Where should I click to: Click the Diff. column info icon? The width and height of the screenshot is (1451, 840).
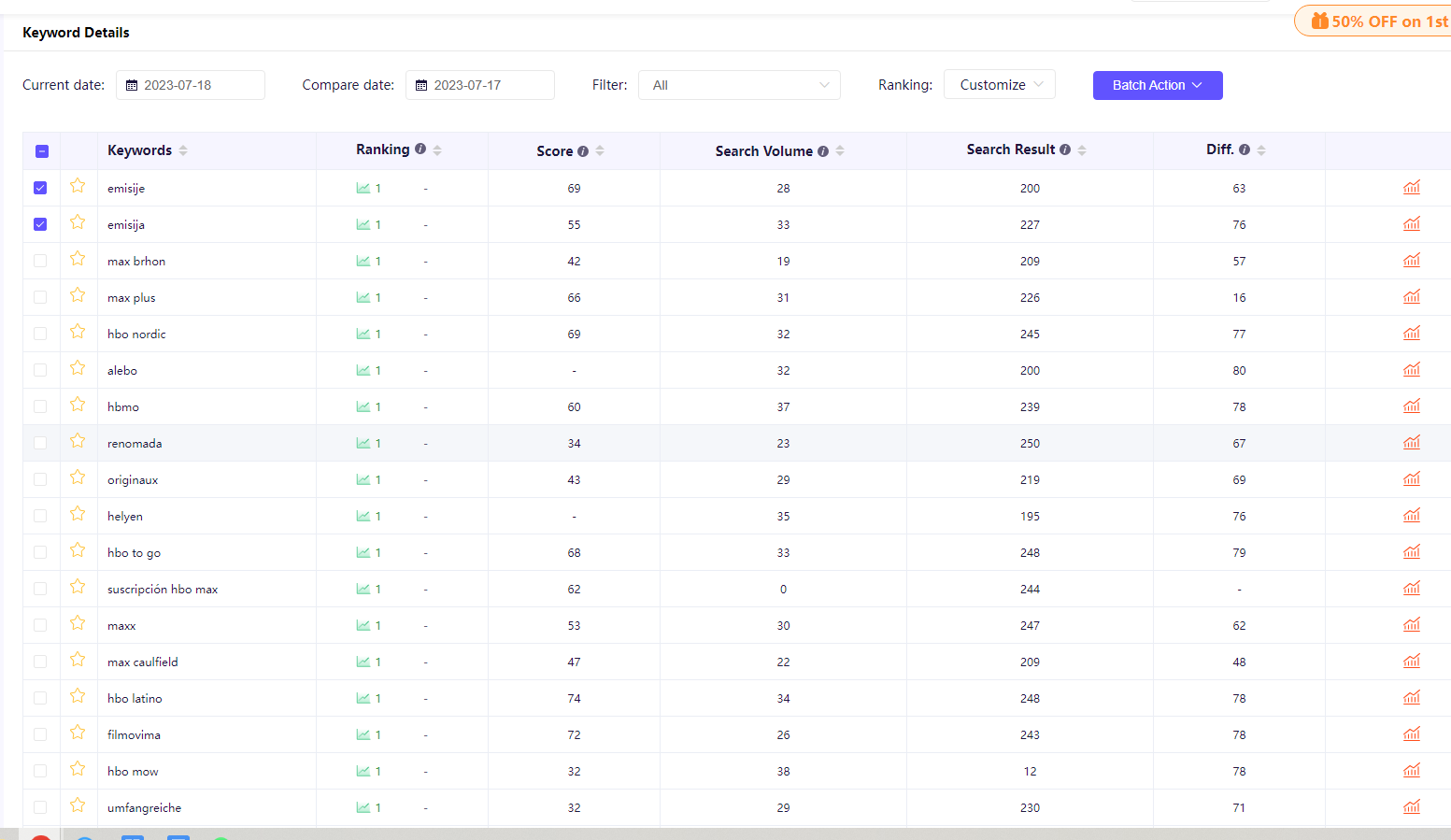tap(1245, 149)
